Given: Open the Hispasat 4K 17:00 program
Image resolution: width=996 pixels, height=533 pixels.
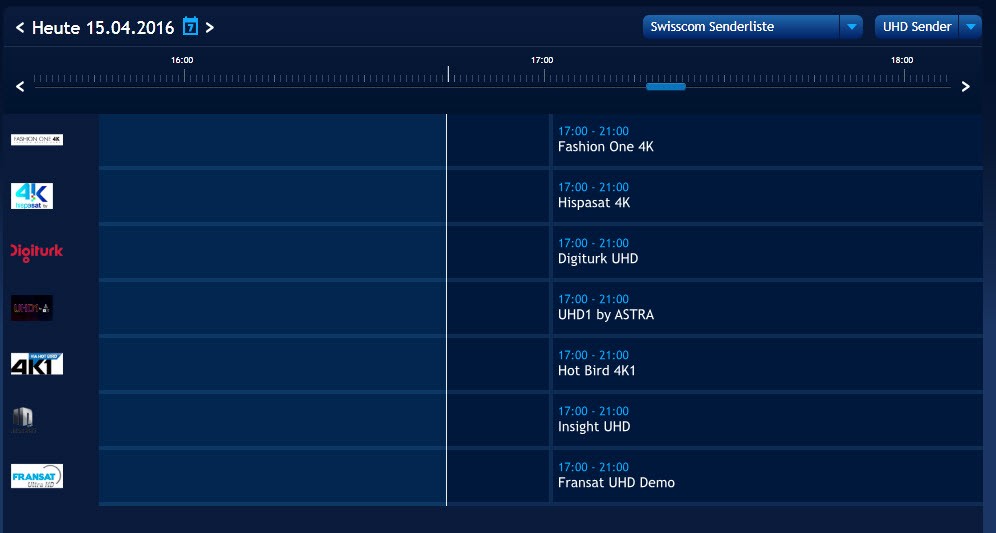Looking at the screenshot, I should [x=767, y=196].
